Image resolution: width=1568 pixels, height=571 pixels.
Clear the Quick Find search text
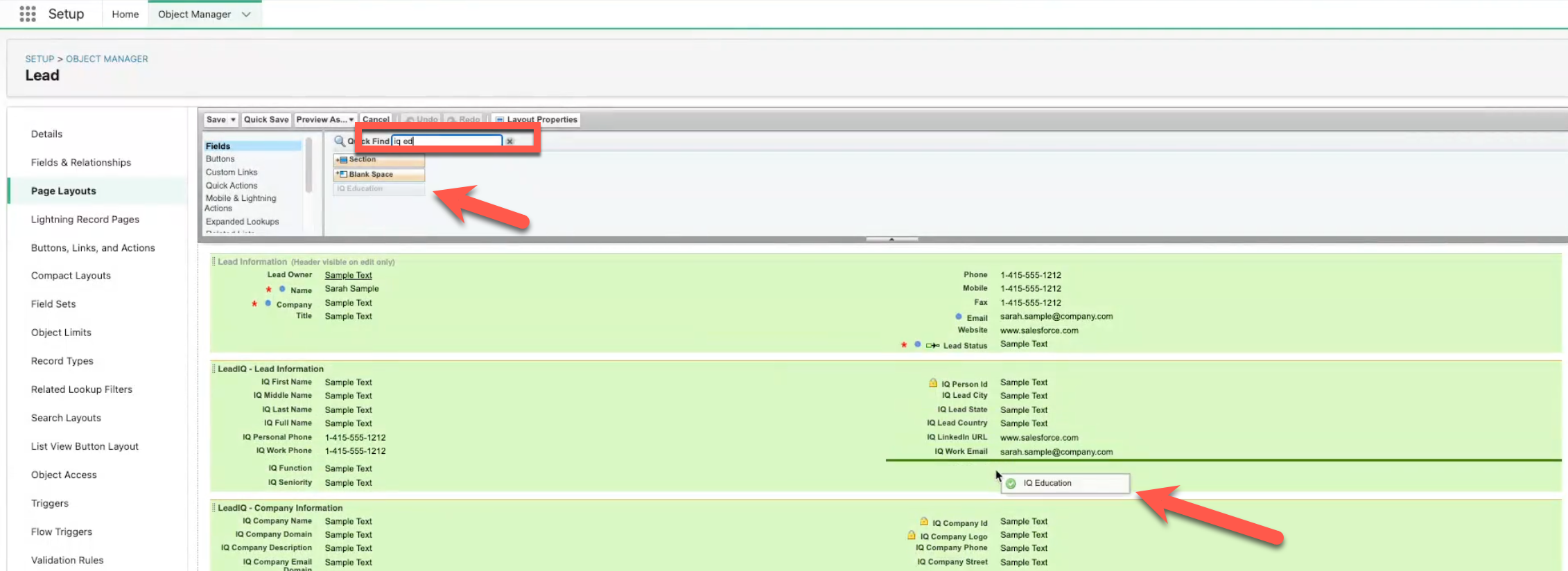point(509,141)
